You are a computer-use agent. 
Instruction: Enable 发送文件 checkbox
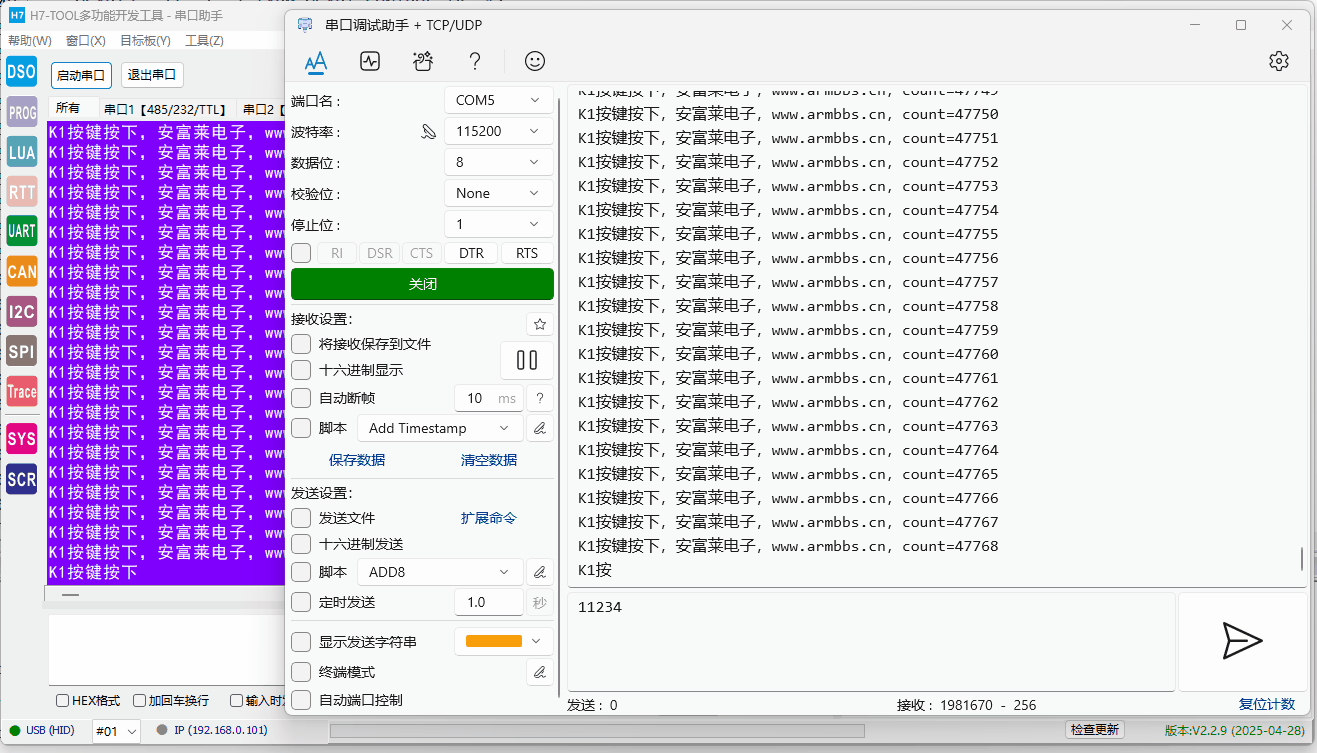tap(301, 518)
